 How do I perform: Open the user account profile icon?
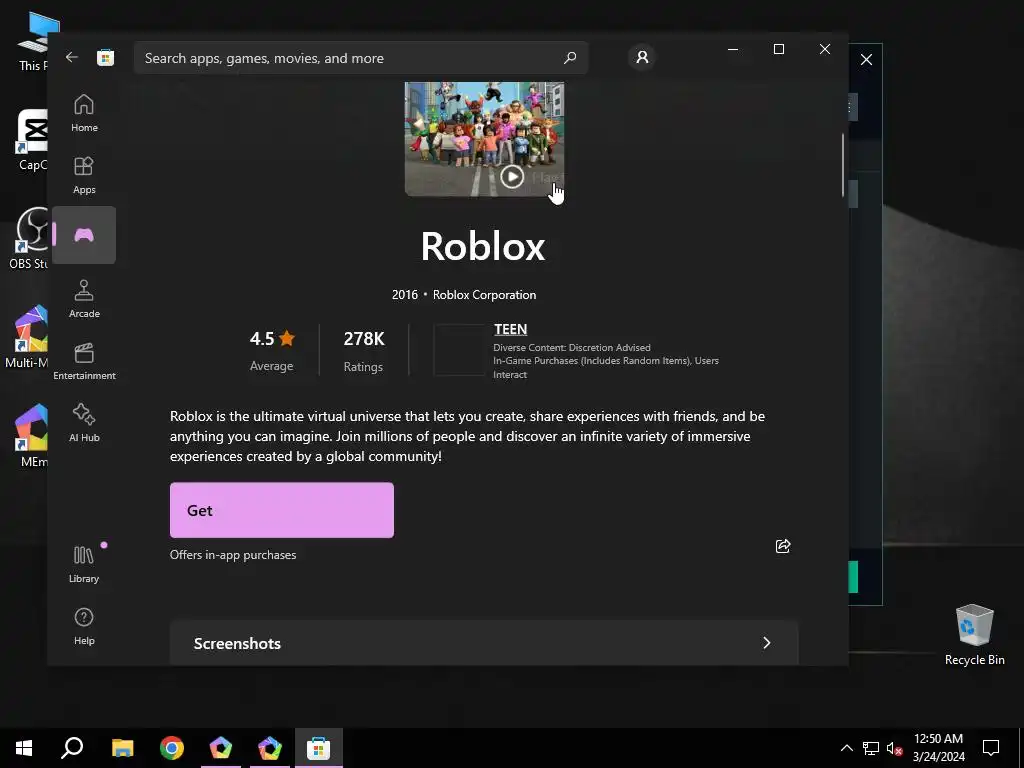pos(642,57)
